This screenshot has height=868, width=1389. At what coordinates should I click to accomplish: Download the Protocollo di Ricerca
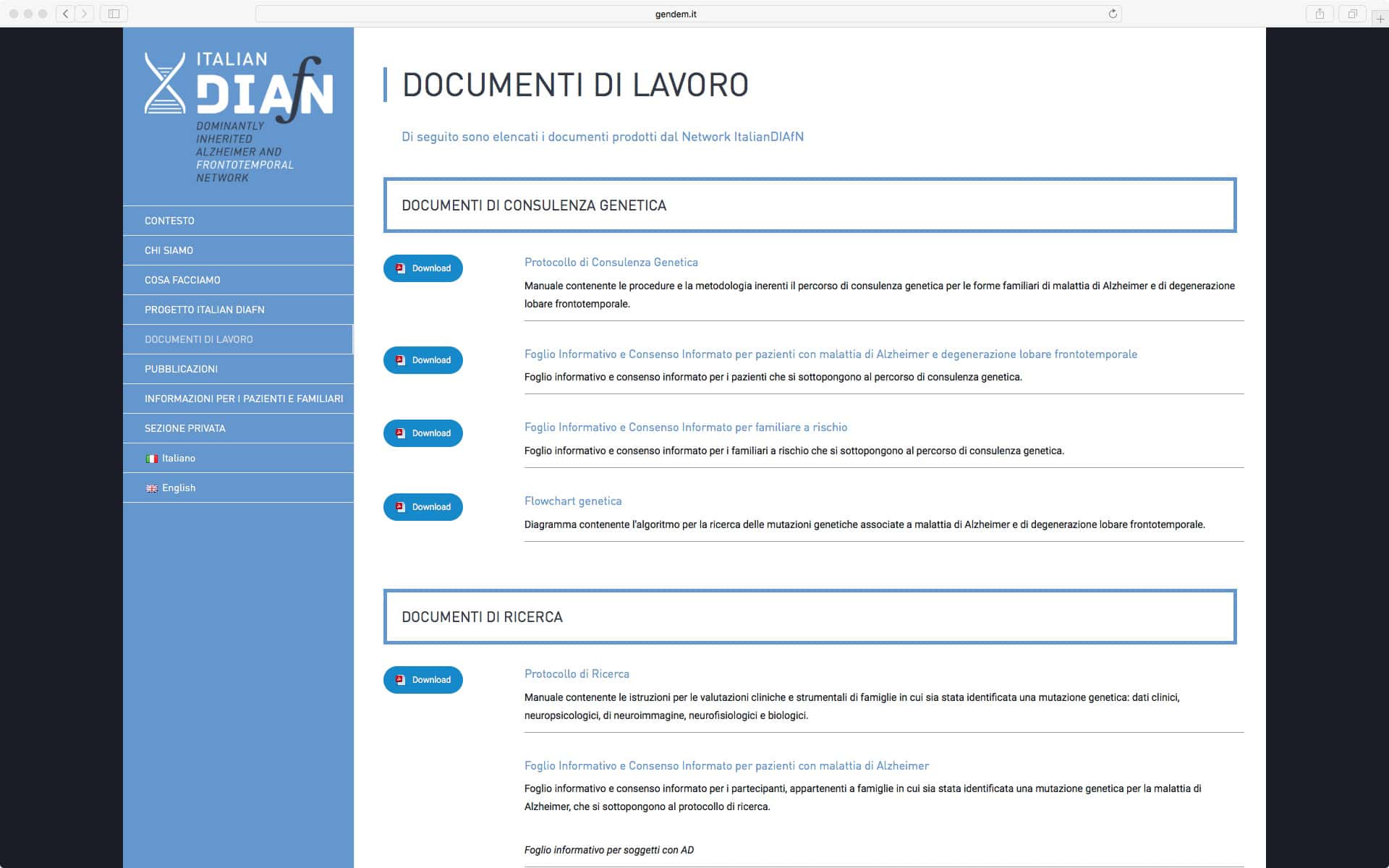pyautogui.click(x=423, y=680)
